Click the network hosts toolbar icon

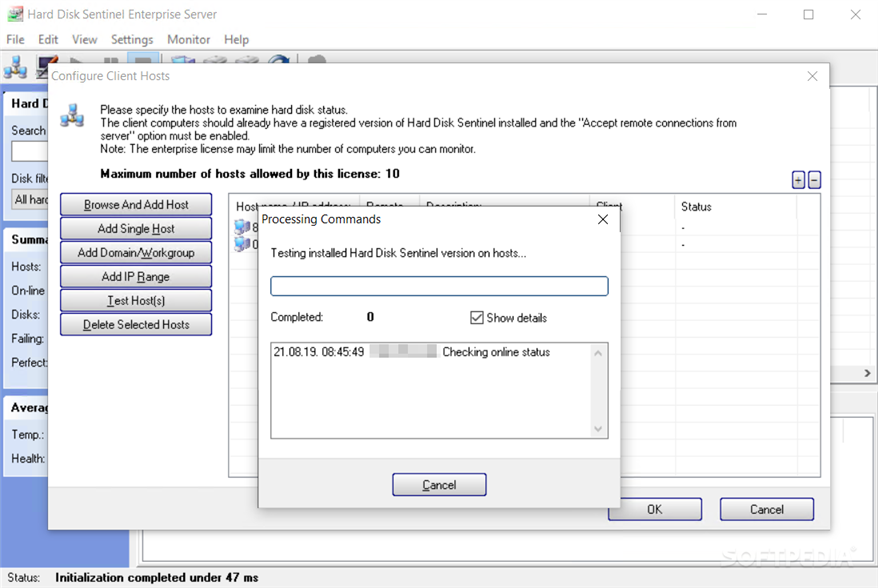(x=15, y=67)
